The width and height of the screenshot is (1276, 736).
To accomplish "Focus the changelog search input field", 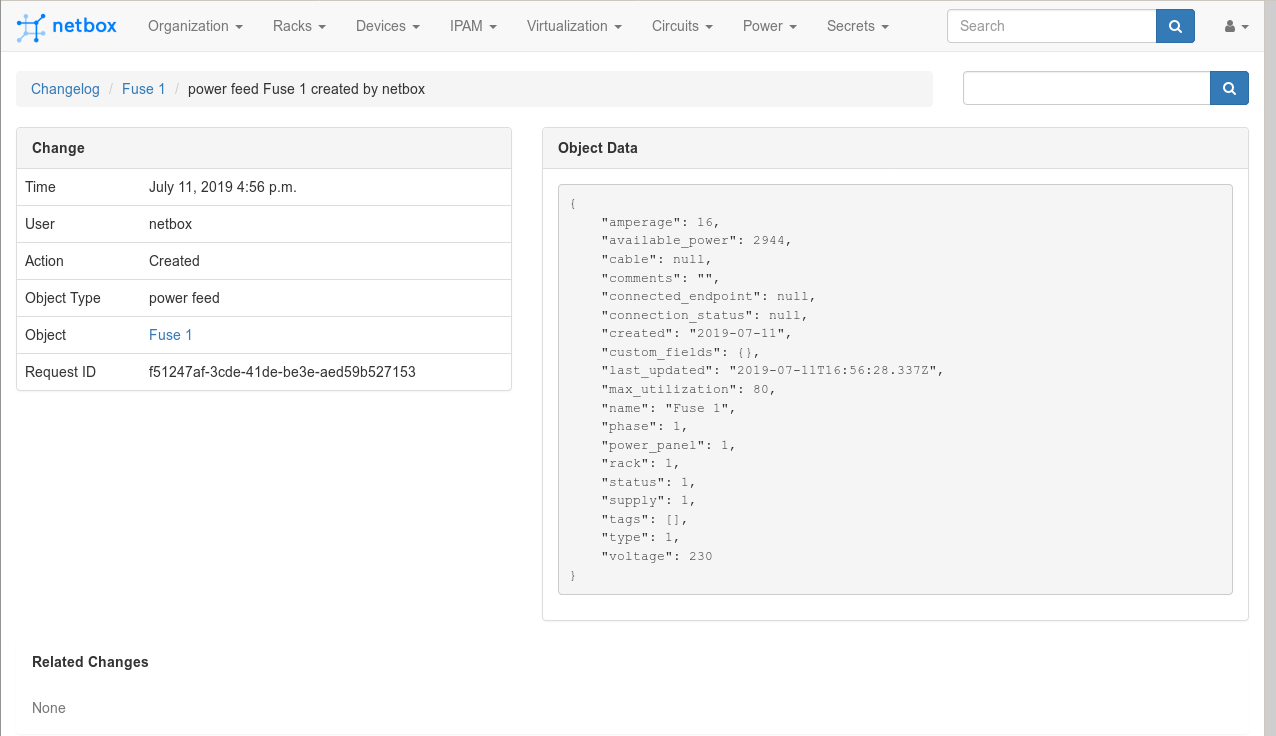I will [x=1087, y=88].
